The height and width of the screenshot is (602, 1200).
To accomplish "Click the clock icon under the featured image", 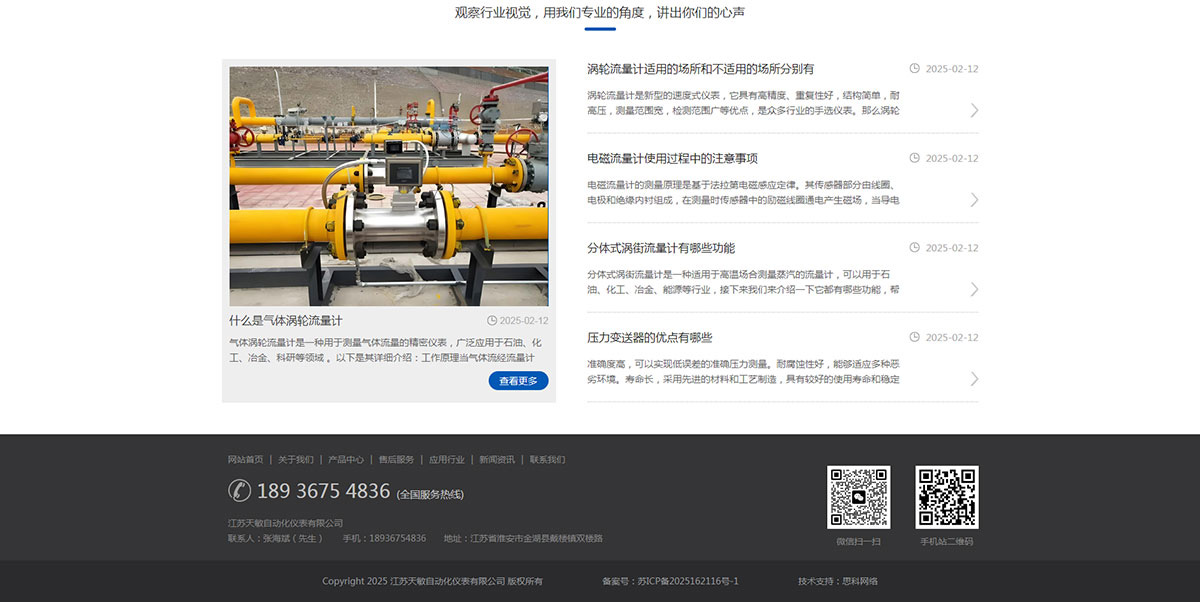I will (492, 321).
